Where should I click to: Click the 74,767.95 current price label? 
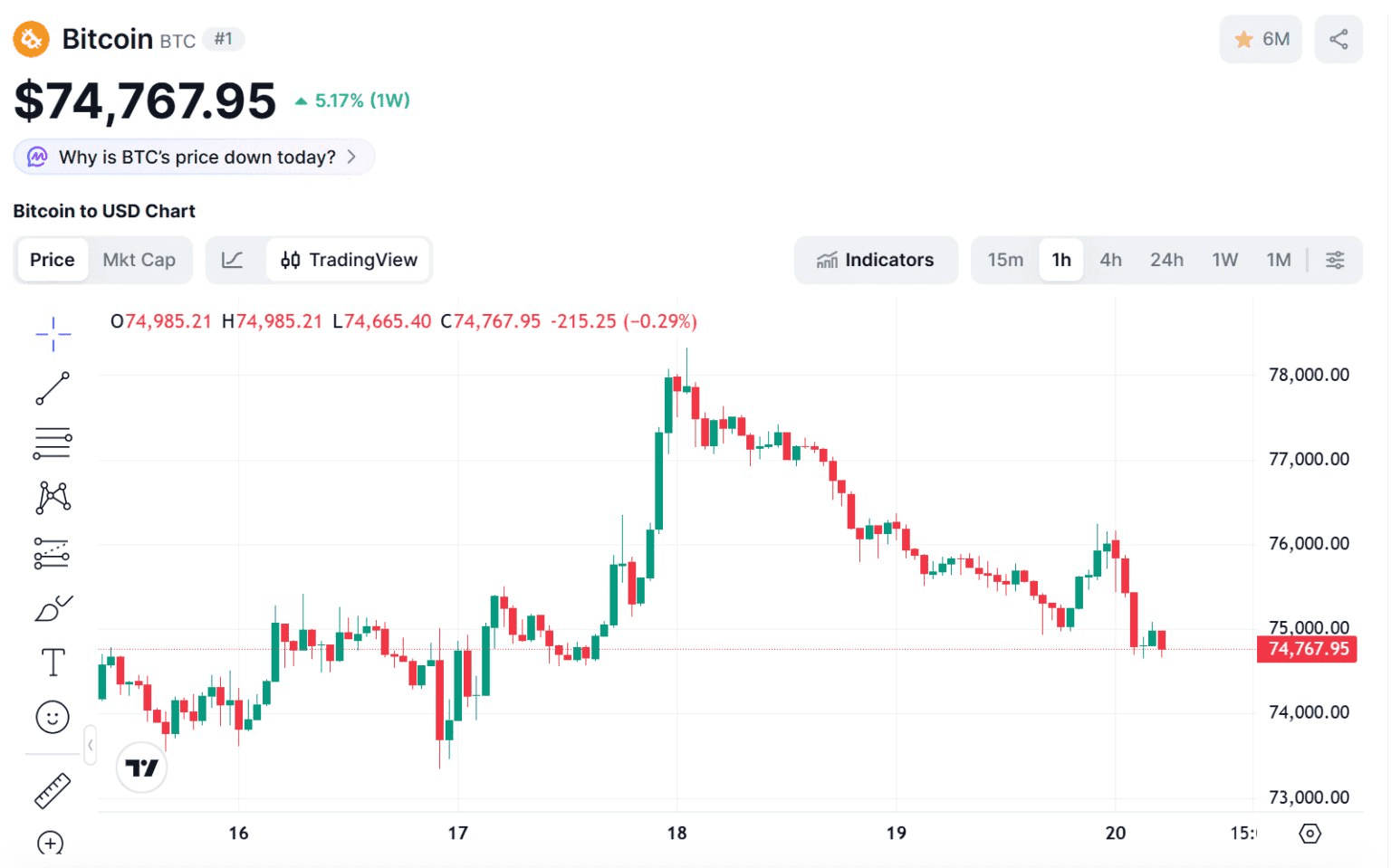point(1307,649)
